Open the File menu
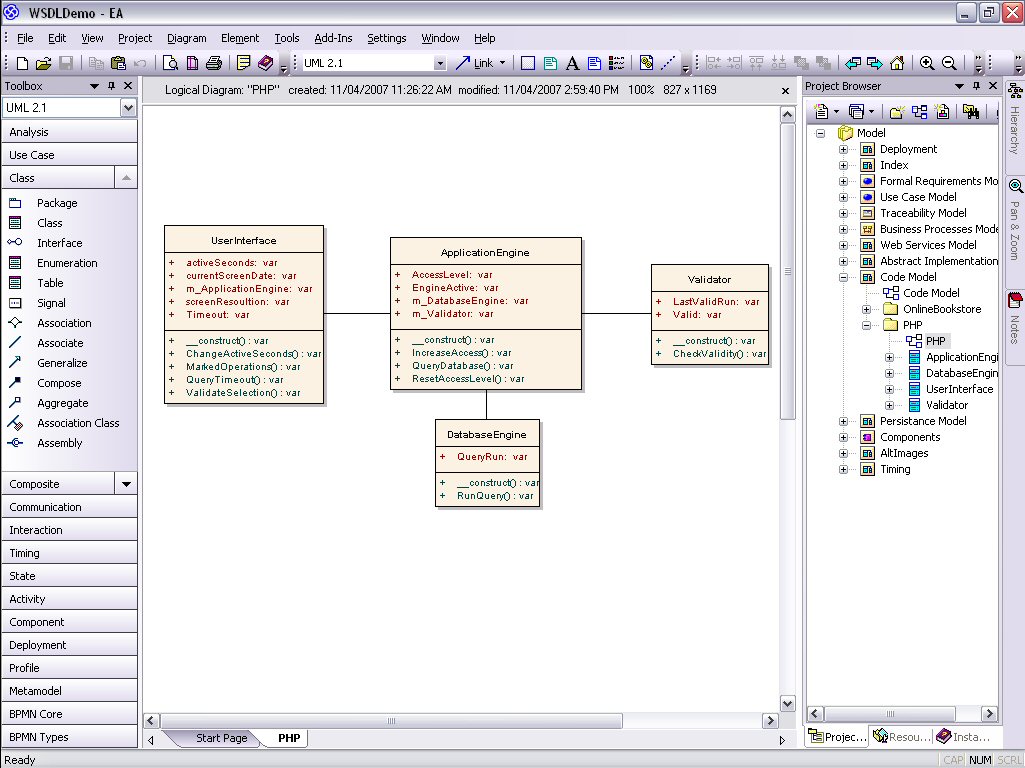Viewport: 1025px width, 768px height. (x=25, y=38)
